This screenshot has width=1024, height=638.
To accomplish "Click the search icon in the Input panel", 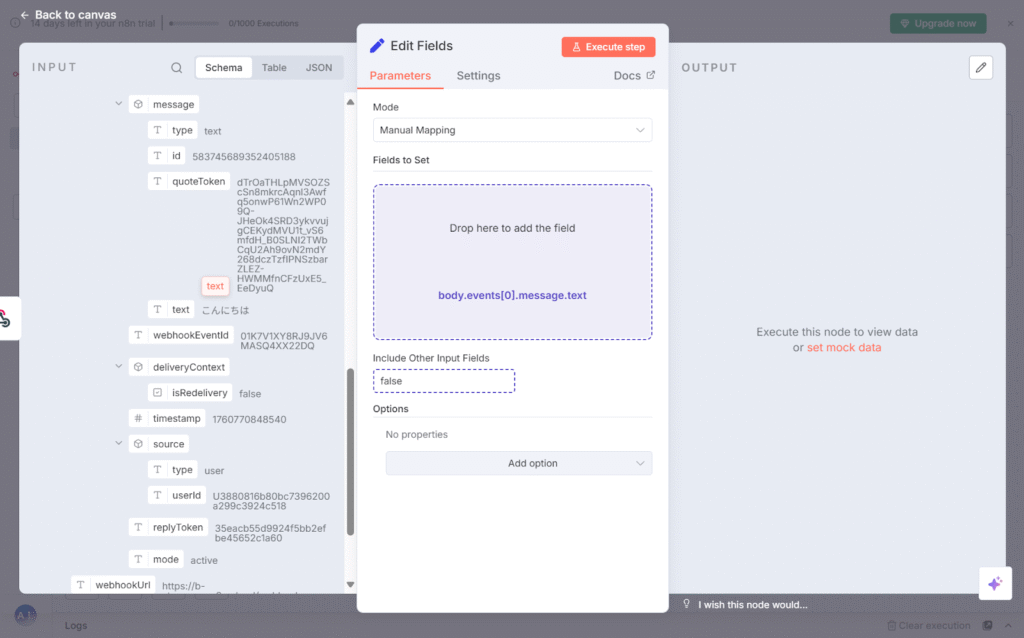I will 177,68.
